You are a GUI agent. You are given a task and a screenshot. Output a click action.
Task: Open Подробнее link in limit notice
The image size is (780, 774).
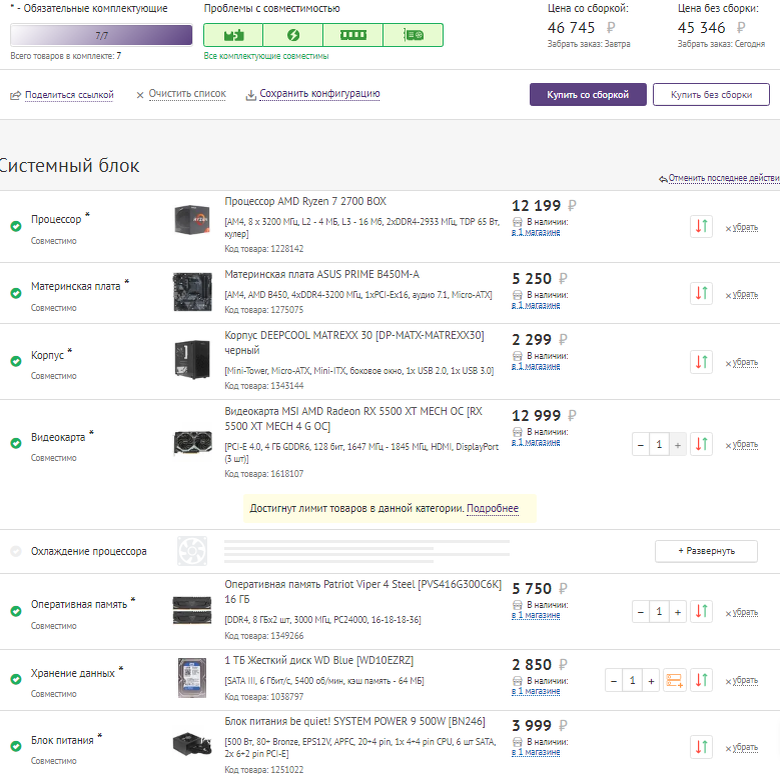492,508
